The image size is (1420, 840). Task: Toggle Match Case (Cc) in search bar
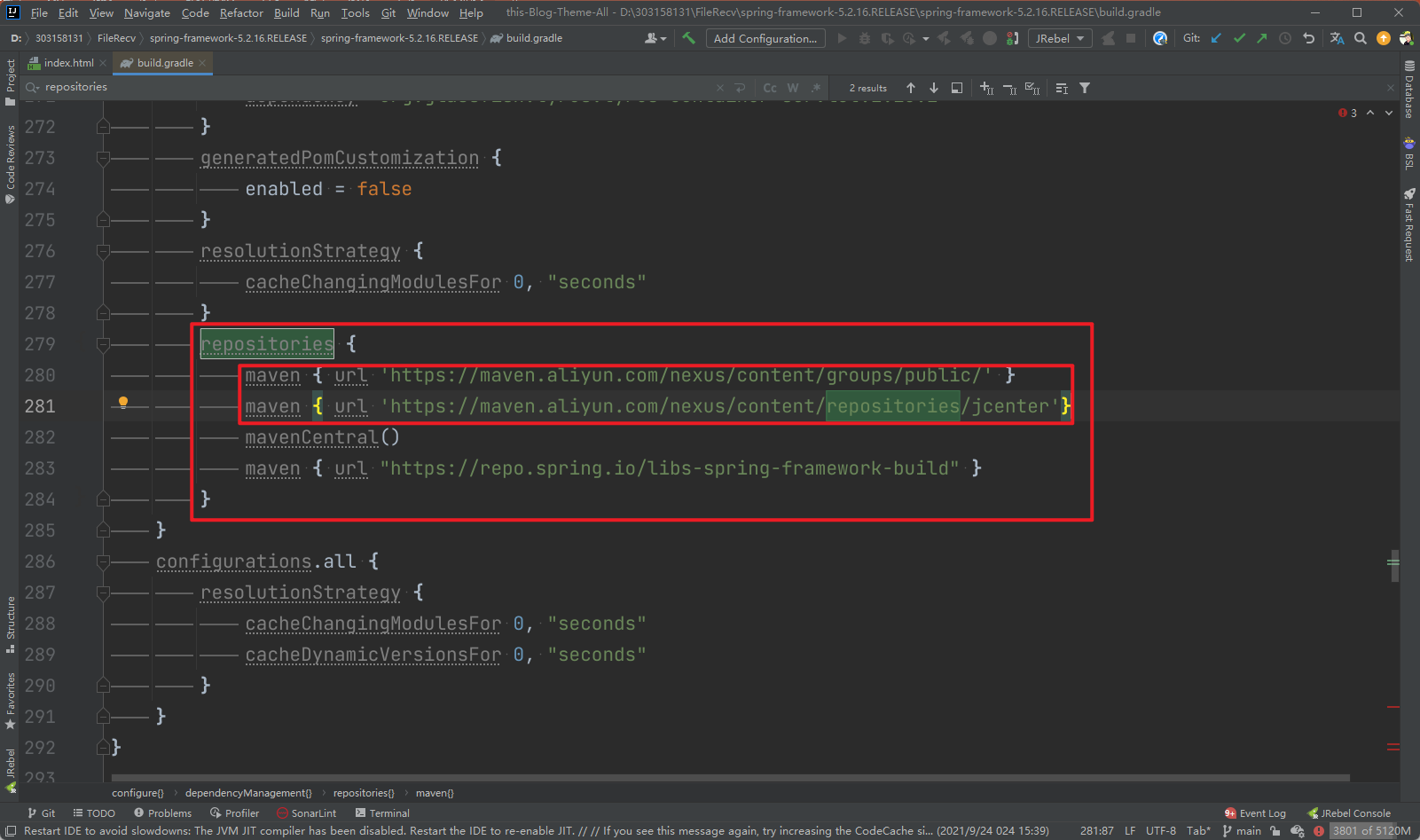[770, 88]
